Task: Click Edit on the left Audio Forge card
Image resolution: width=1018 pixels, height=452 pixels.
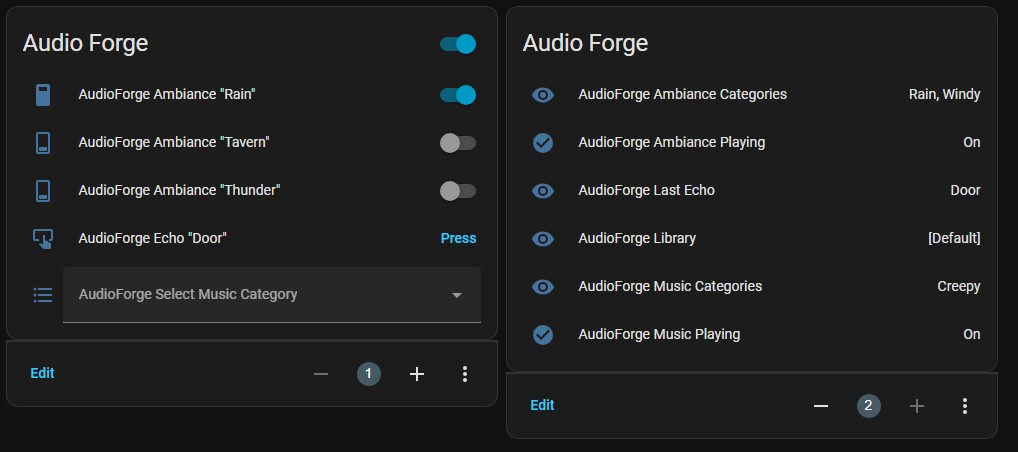Action: pos(42,373)
